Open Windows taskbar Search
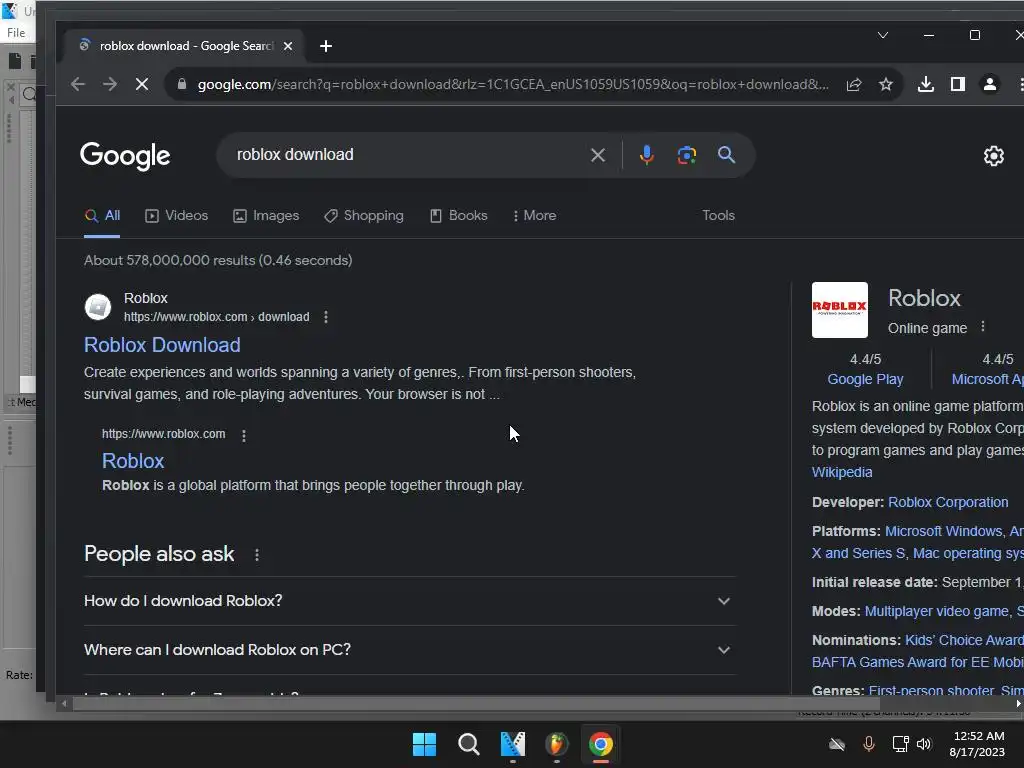Viewport: 1024px width, 768px height. tap(468, 744)
